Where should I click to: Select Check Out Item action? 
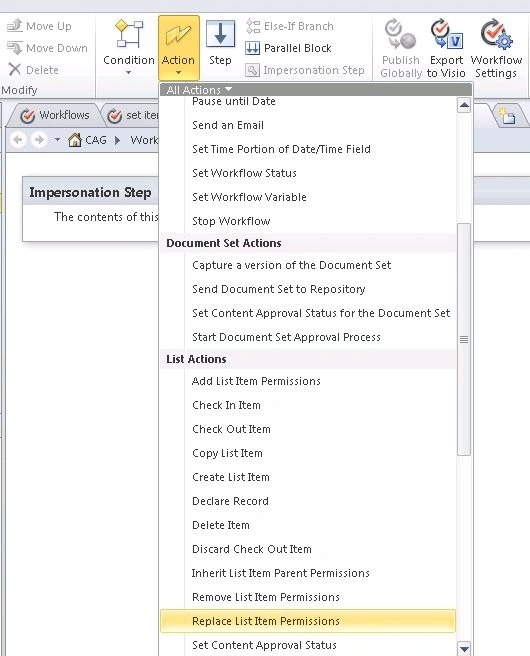(231, 429)
